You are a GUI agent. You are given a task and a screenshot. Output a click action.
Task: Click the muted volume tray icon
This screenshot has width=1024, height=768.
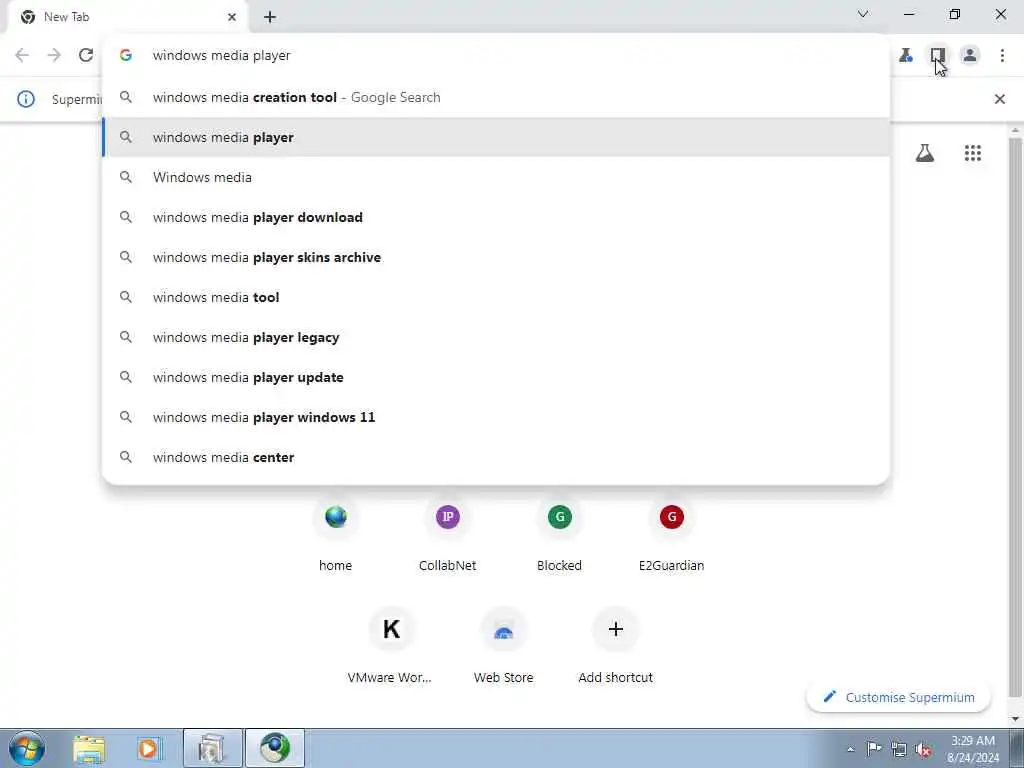pyautogui.click(x=923, y=750)
